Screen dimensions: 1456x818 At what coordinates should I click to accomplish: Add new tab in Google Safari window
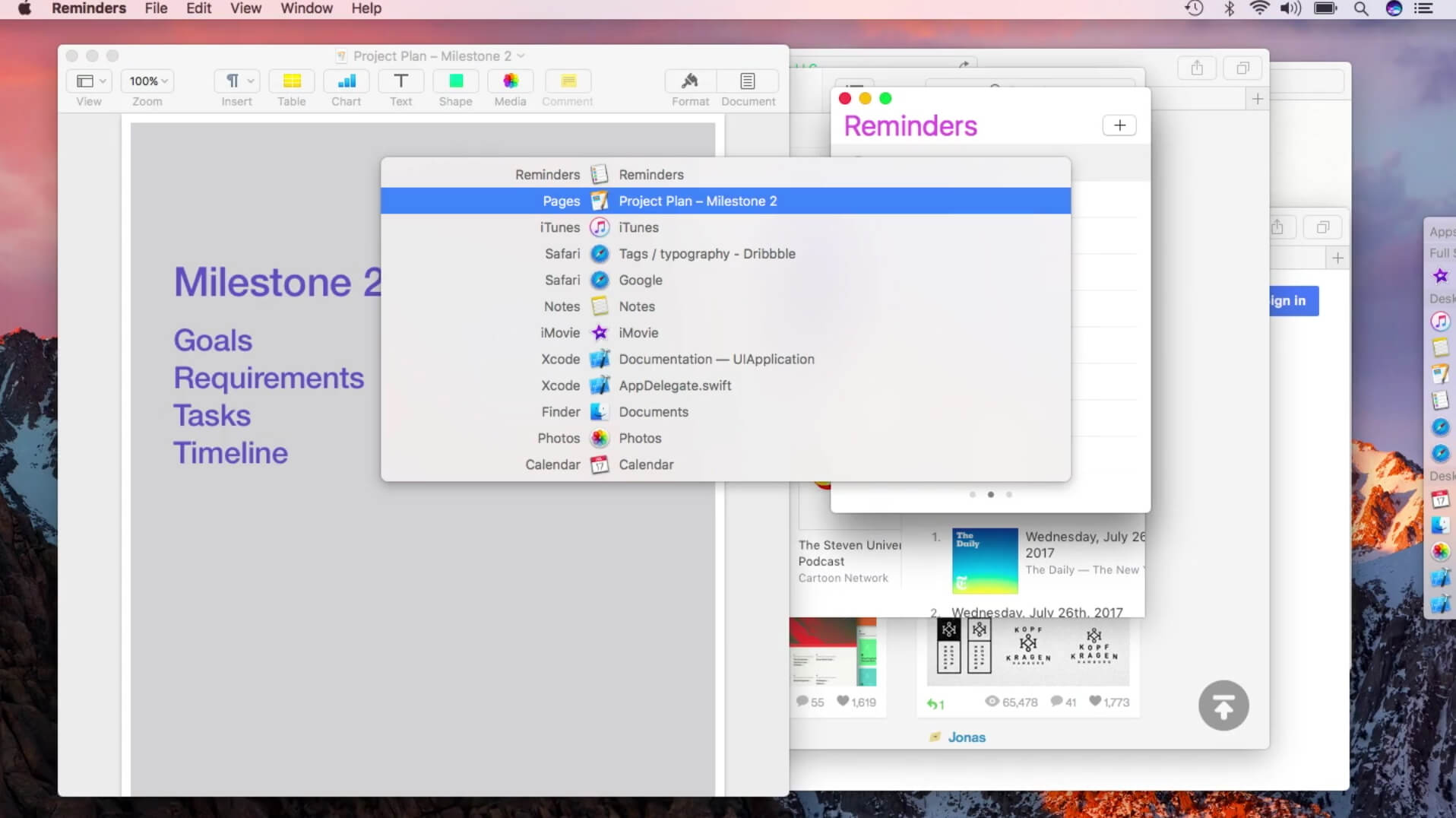coord(1337,258)
